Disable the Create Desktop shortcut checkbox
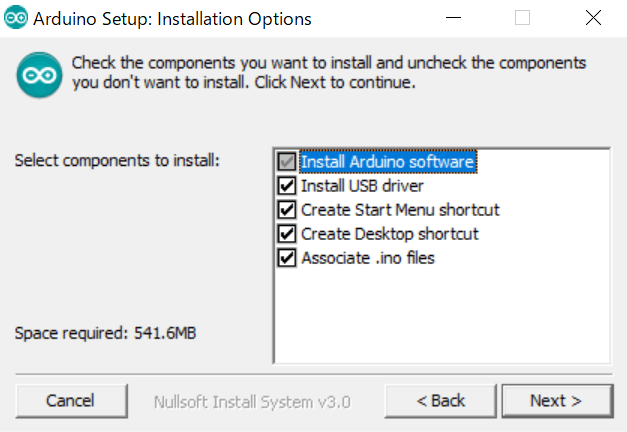Screen dimensions: 627x432 point(287,234)
